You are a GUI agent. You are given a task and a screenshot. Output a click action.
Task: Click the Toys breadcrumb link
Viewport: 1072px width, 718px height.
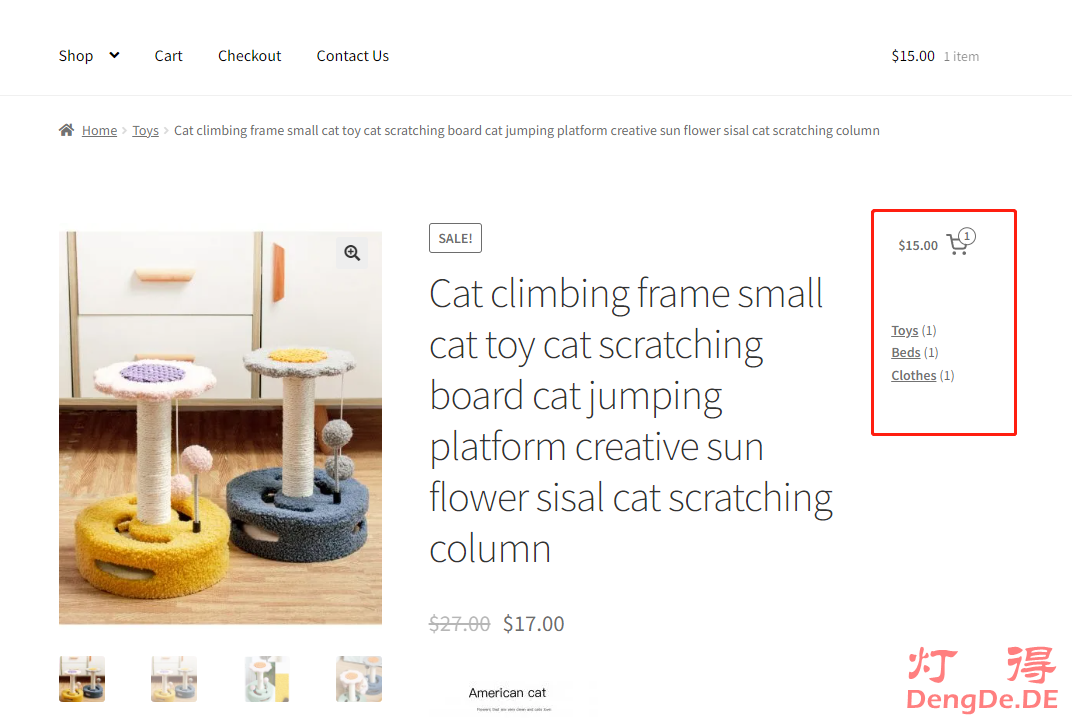tap(145, 131)
